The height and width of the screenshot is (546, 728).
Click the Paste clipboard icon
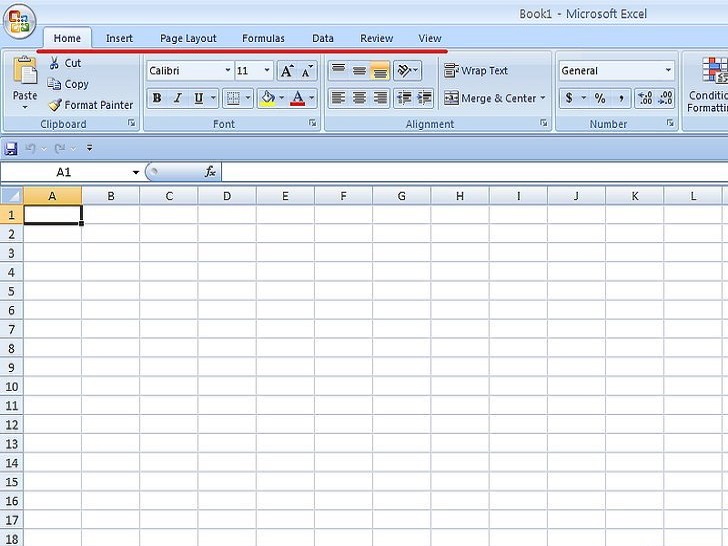pyautogui.click(x=25, y=72)
